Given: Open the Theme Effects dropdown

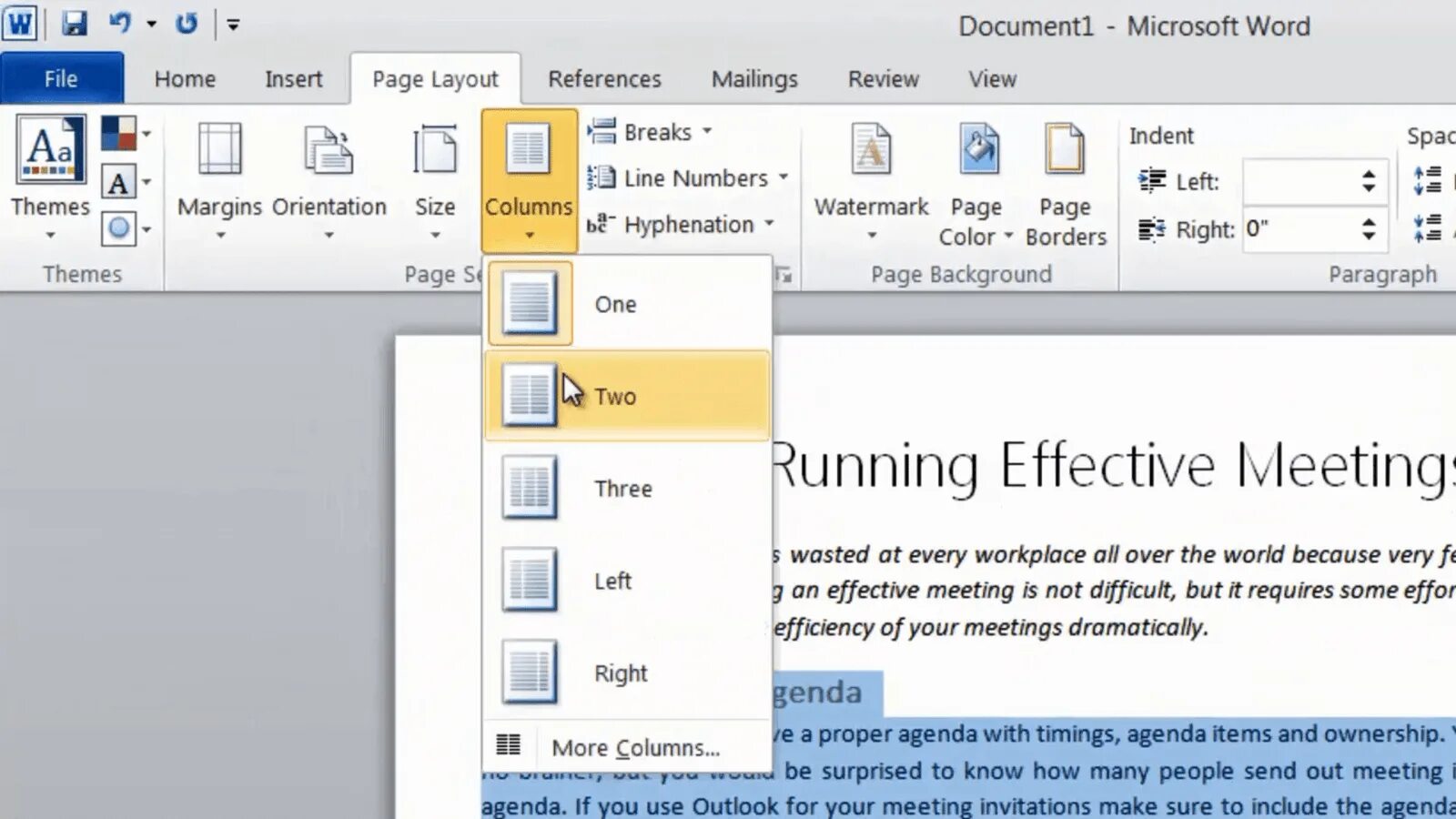Looking at the screenshot, I should [x=126, y=228].
